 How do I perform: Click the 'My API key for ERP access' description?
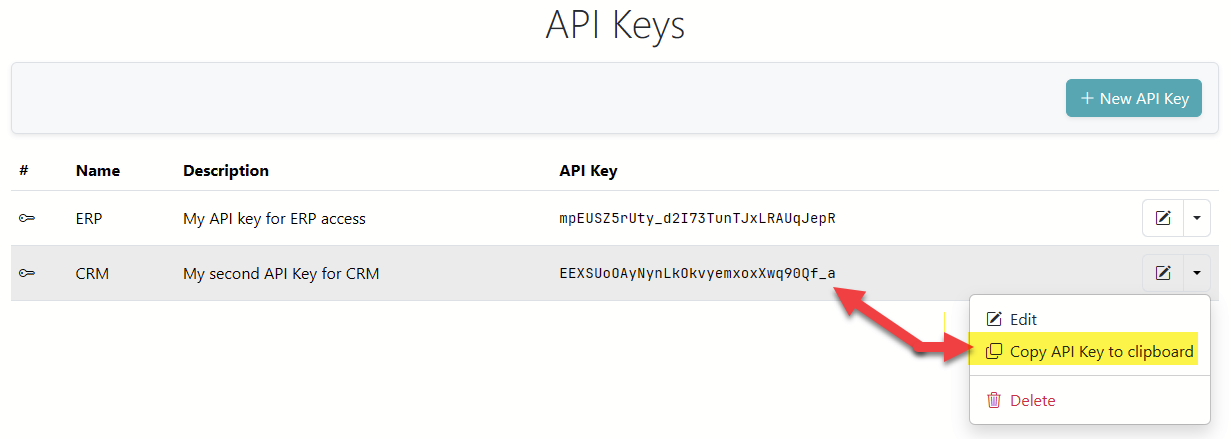point(274,218)
